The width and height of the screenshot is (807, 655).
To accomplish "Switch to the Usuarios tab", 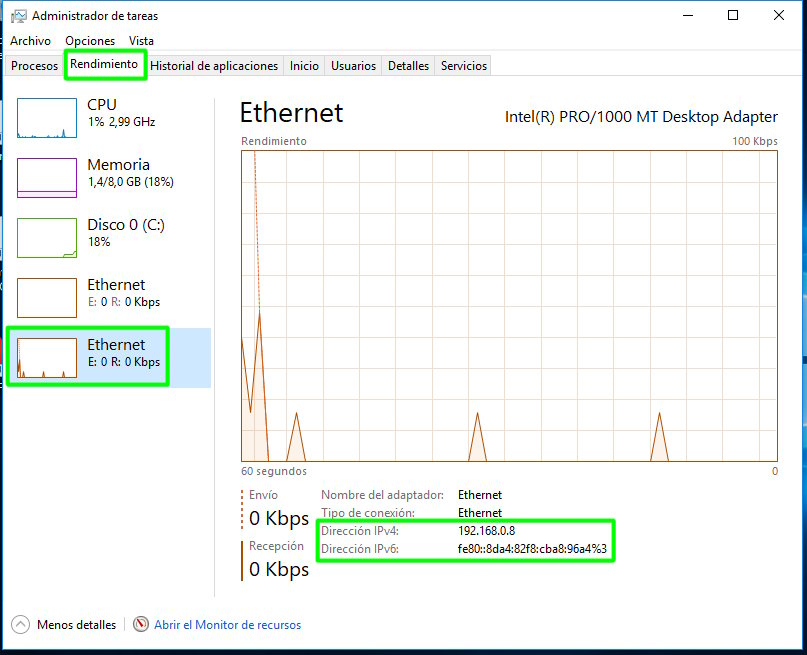I will pos(354,66).
